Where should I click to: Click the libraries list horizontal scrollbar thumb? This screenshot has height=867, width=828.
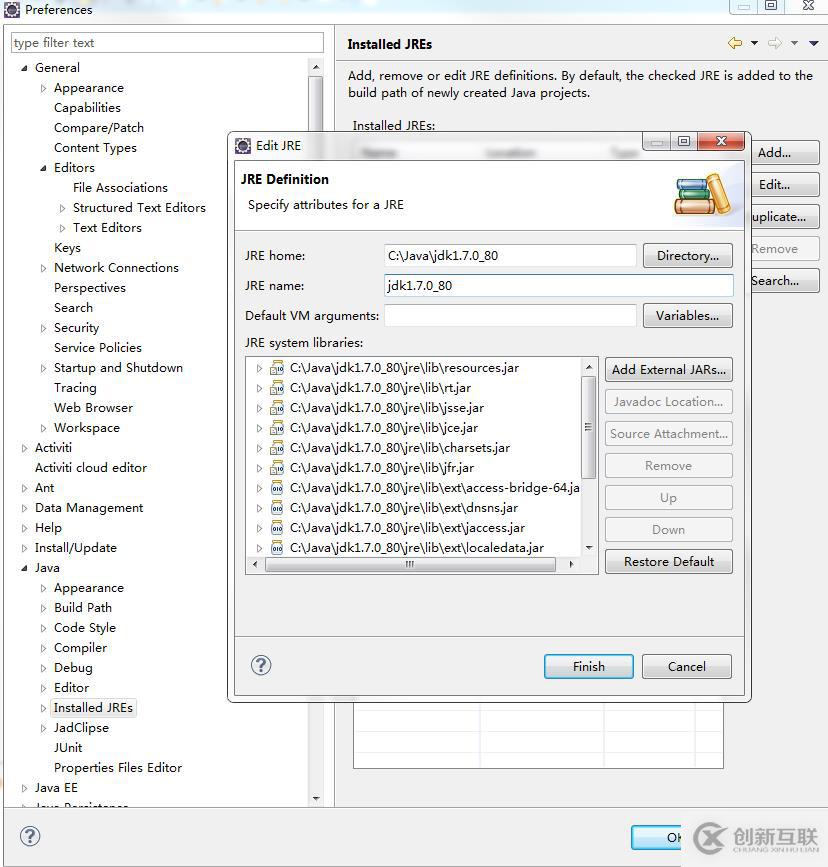pyautogui.click(x=410, y=564)
